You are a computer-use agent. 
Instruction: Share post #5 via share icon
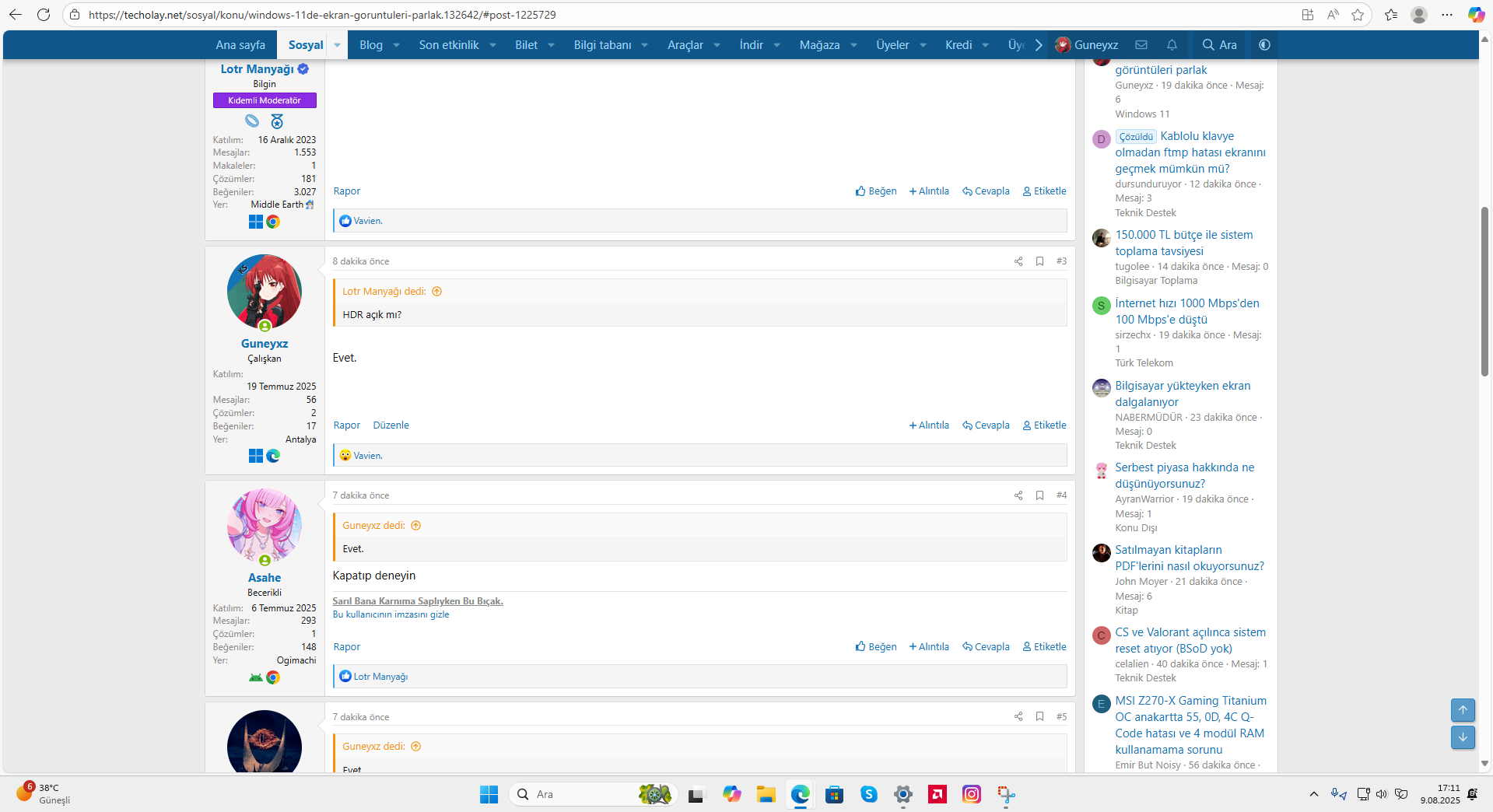pos(1018,716)
